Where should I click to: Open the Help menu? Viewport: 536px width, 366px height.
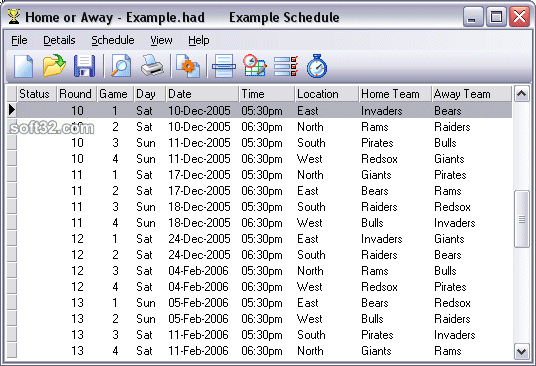pyautogui.click(x=199, y=40)
